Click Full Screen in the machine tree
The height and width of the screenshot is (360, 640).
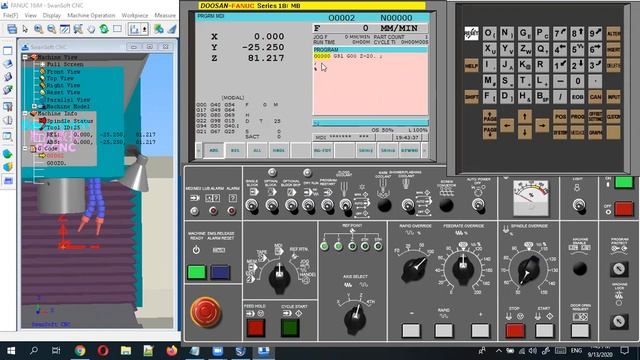(x=65, y=64)
